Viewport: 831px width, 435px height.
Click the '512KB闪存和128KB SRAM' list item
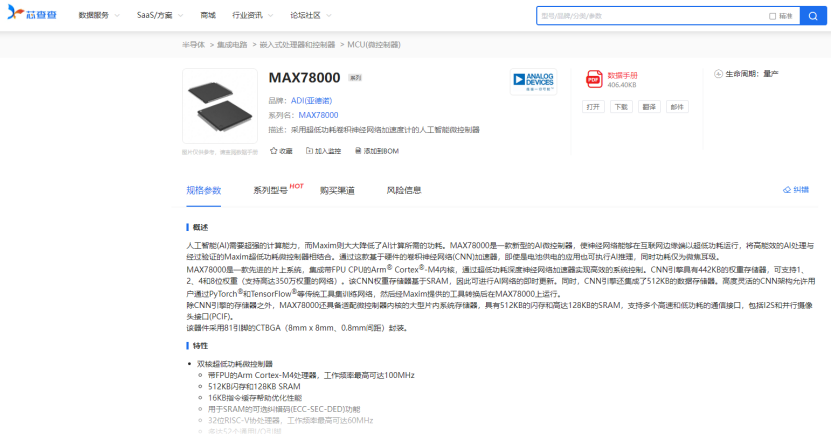pos(254,387)
